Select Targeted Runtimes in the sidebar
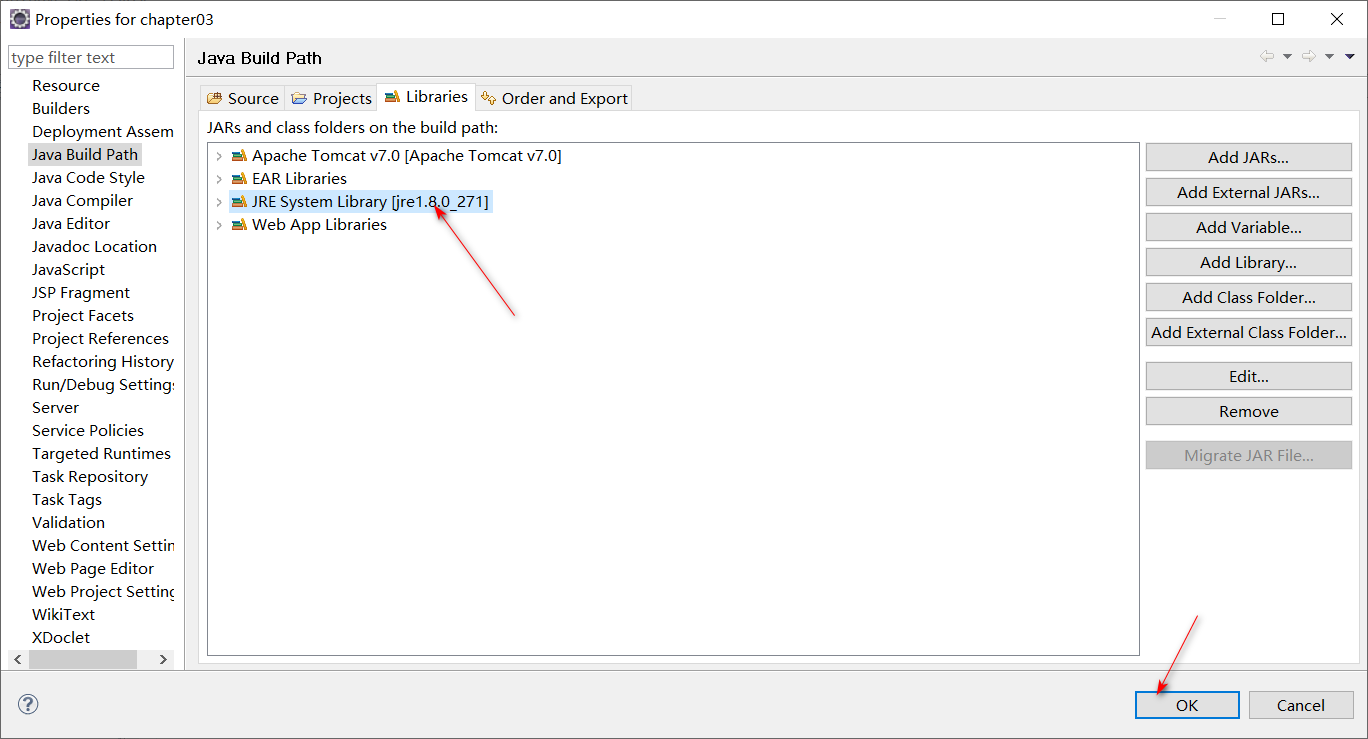The width and height of the screenshot is (1368, 739). point(101,454)
